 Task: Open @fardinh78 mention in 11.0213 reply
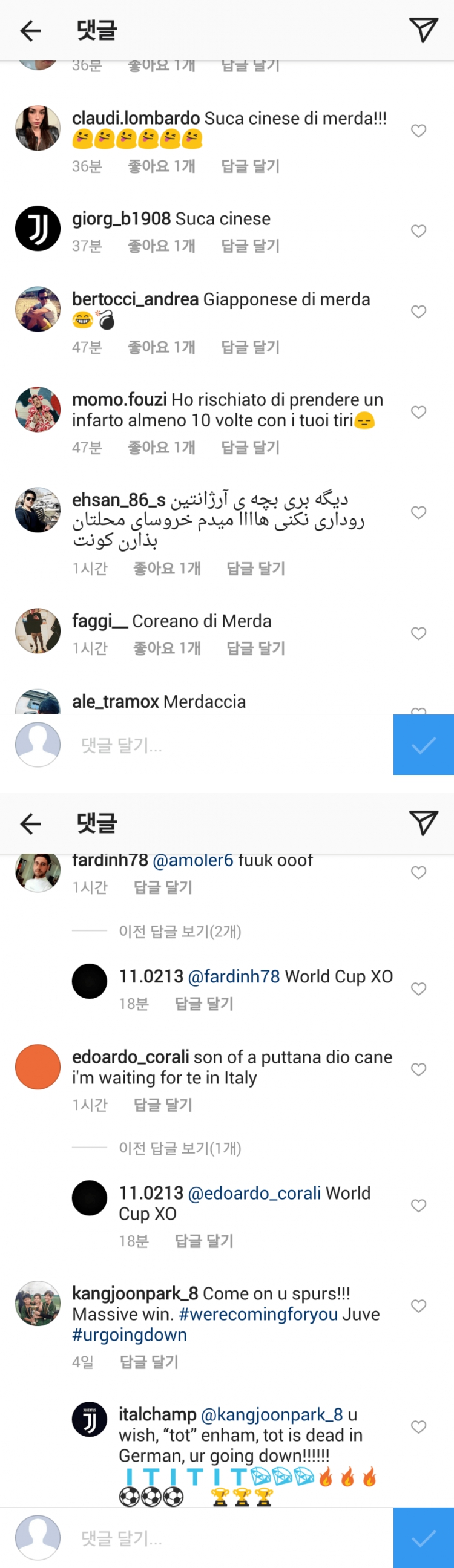coord(234,976)
